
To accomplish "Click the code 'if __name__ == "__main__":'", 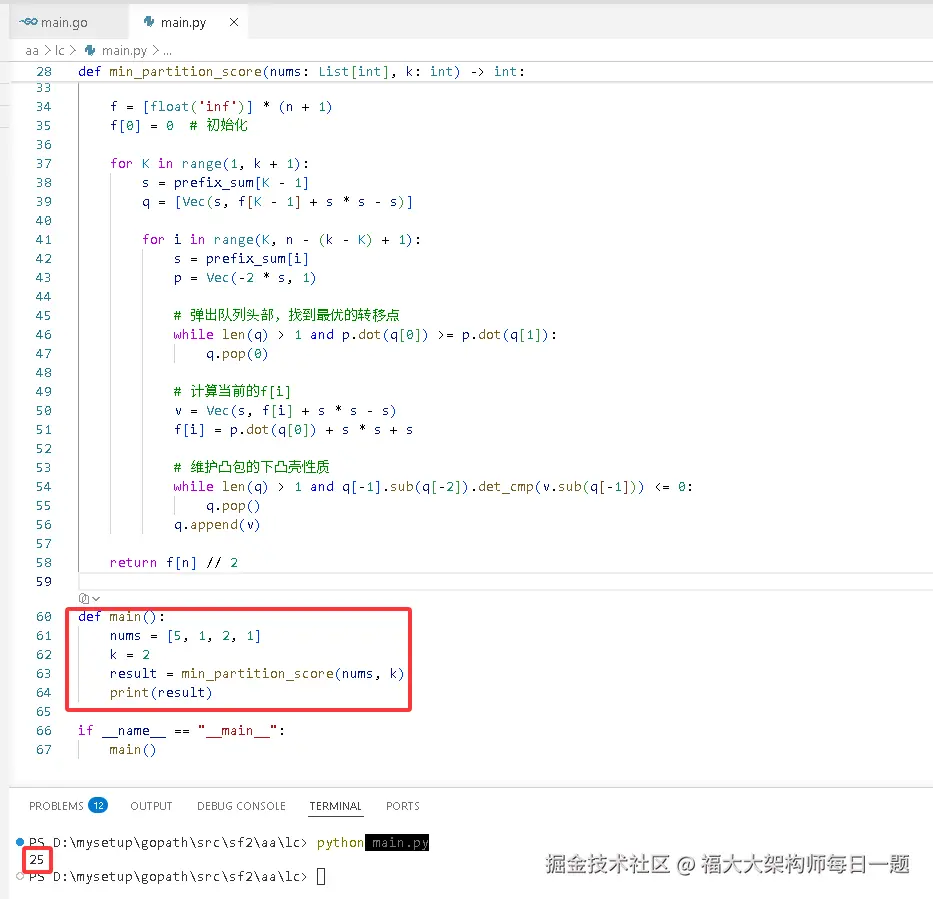I will click(x=181, y=731).
